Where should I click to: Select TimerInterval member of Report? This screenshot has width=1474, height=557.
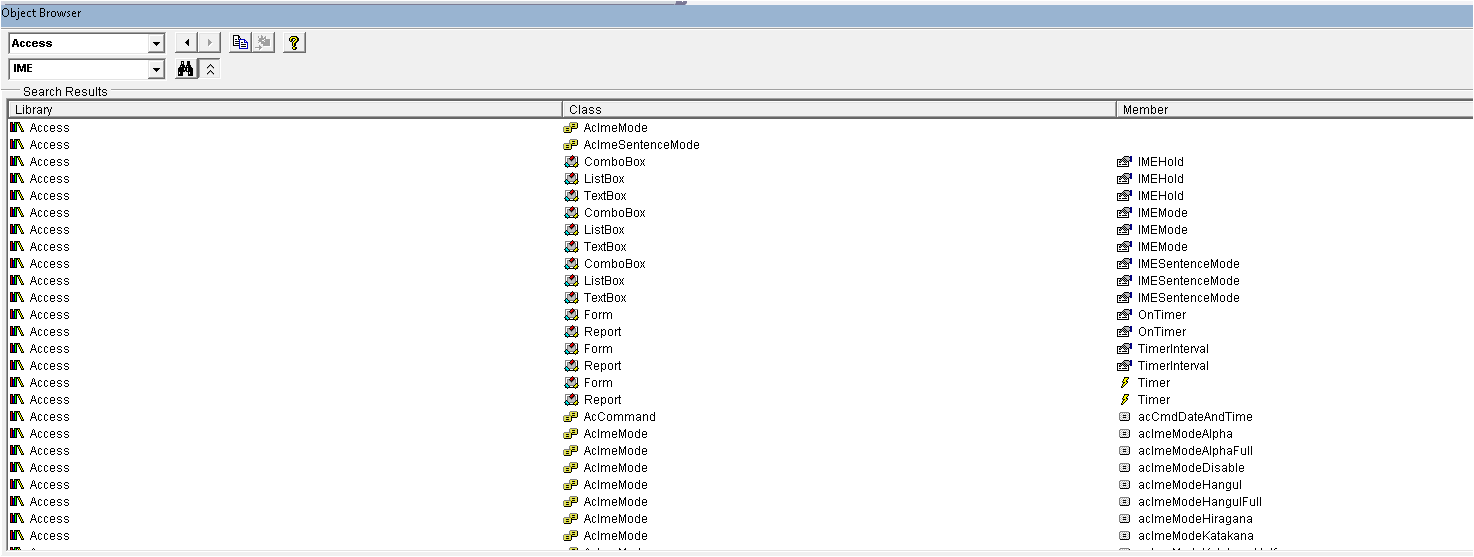(x=1173, y=366)
